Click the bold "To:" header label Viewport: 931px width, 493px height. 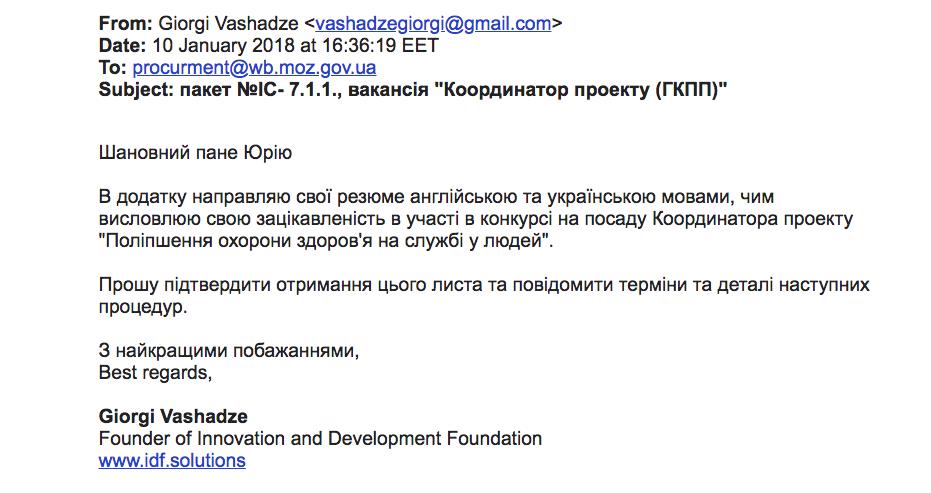coord(113,68)
